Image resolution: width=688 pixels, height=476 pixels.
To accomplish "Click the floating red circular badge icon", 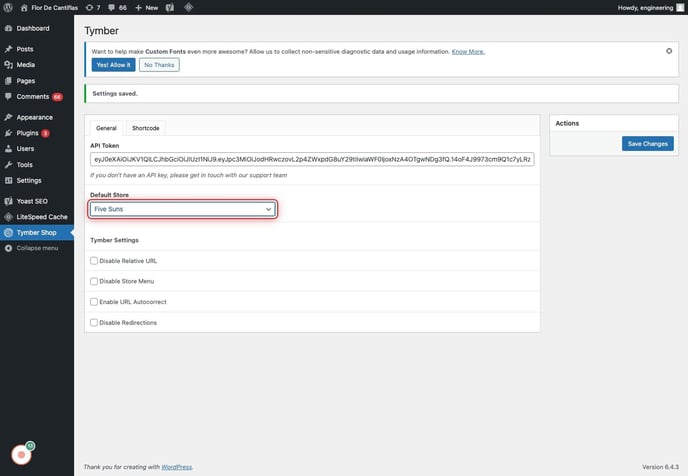I will 21,454.
